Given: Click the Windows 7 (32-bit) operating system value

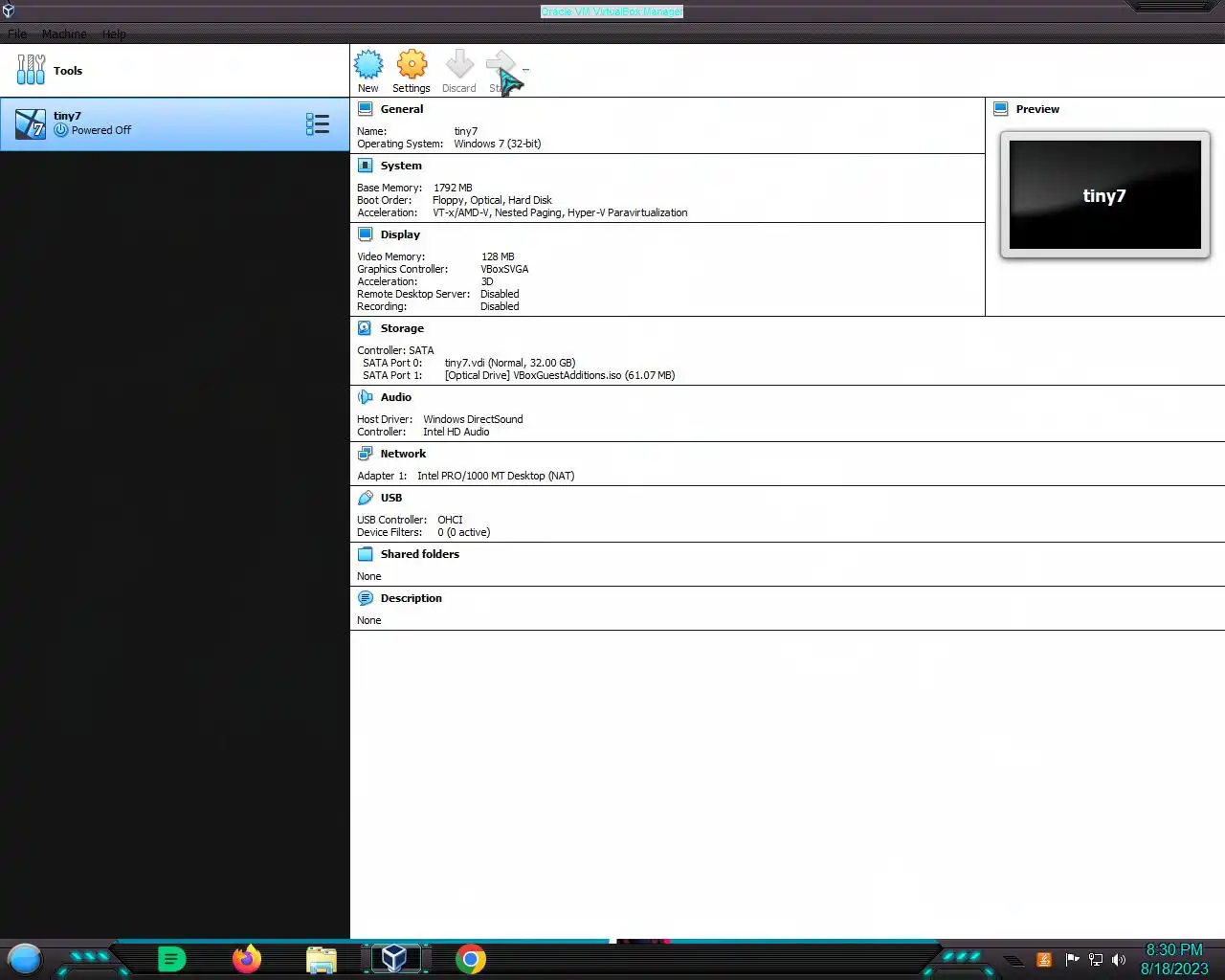Looking at the screenshot, I should coord(498,144).
